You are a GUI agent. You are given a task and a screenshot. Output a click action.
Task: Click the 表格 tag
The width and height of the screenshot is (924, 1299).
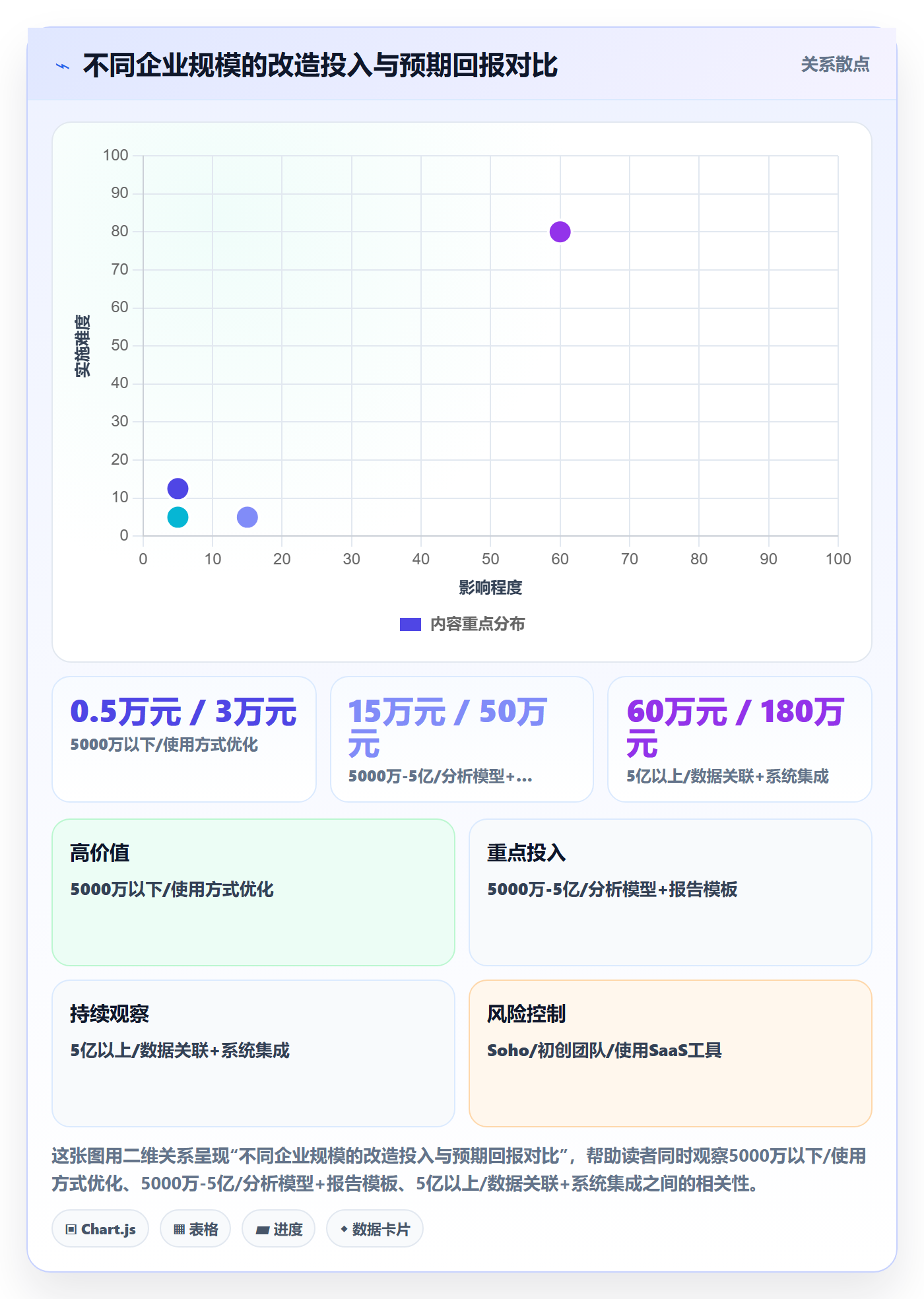tap(195, 1229)
